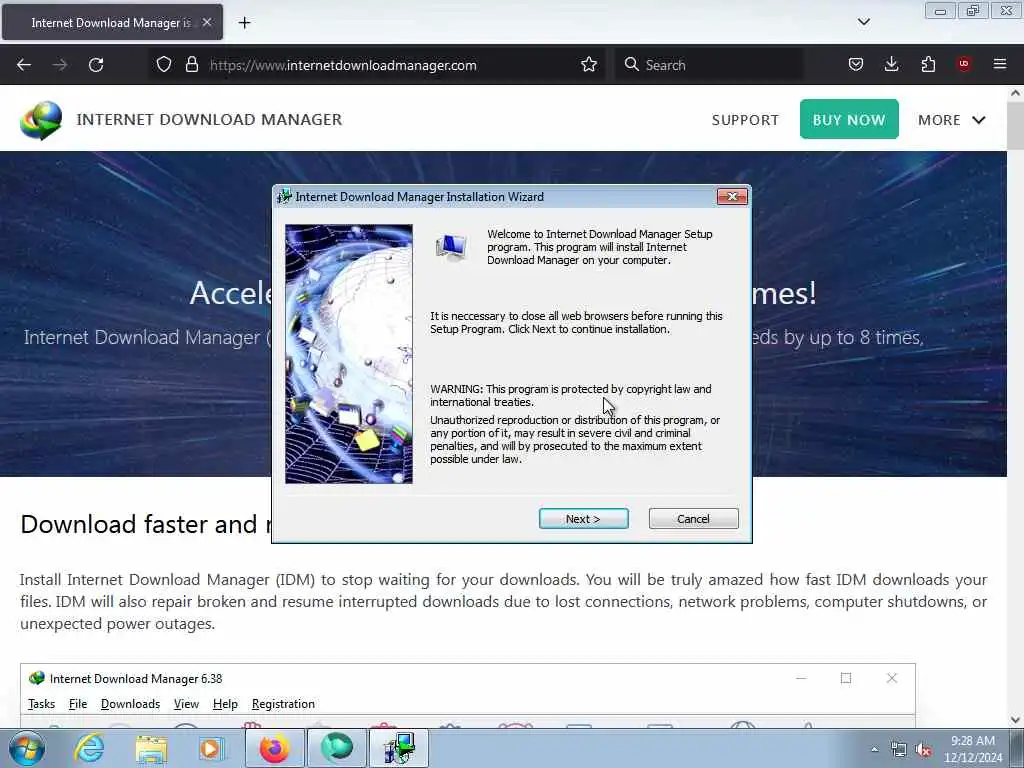Screen dimensions: 1024x768
Task: Open the Windows Start menu
Action: click(27, 748)
